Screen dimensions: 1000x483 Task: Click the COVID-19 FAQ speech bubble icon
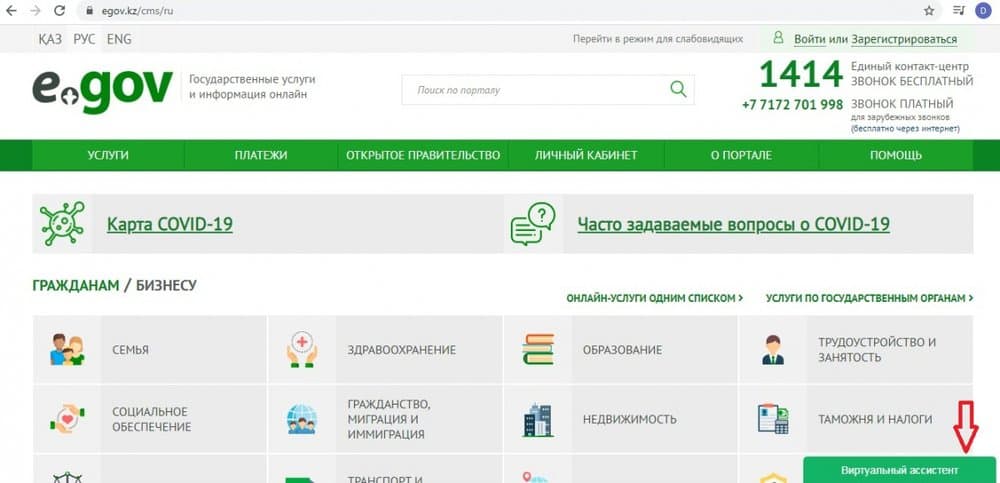point(533,224)
